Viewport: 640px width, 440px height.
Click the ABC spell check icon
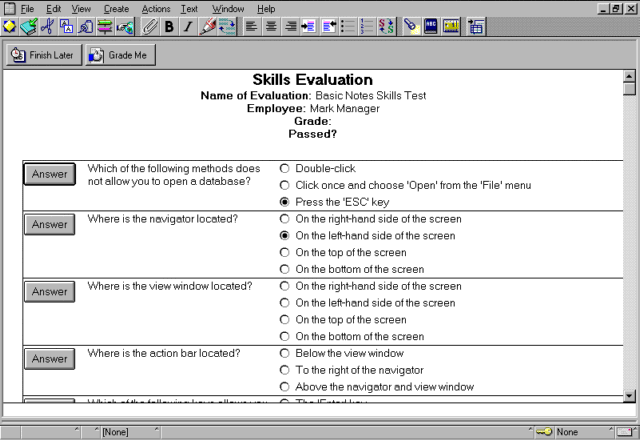(x=431, y=27)
